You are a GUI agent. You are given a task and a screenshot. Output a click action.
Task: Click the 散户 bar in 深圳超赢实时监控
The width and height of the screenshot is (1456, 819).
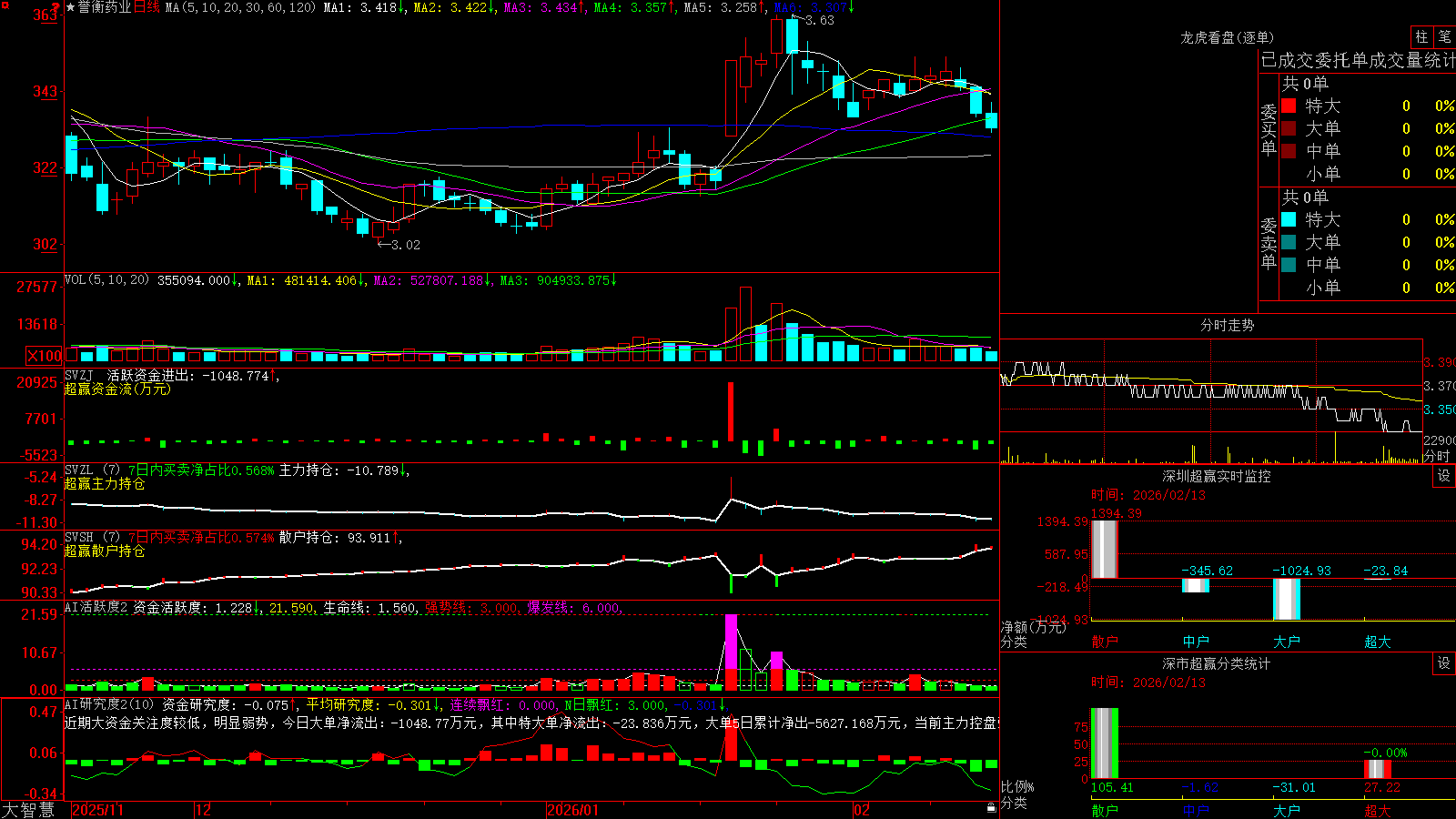[1105, 549]
